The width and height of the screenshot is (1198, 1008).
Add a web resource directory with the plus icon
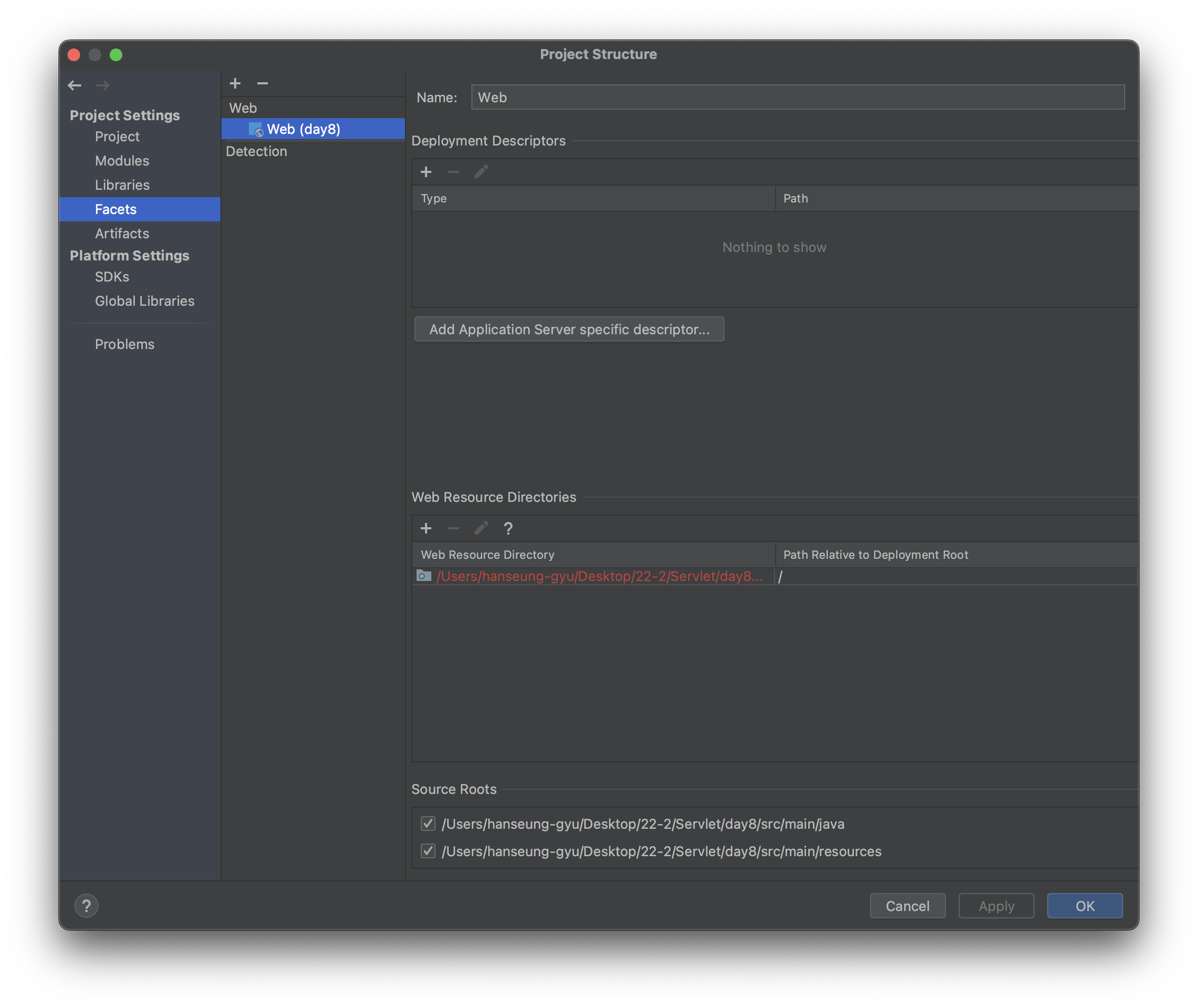(426, 529)
